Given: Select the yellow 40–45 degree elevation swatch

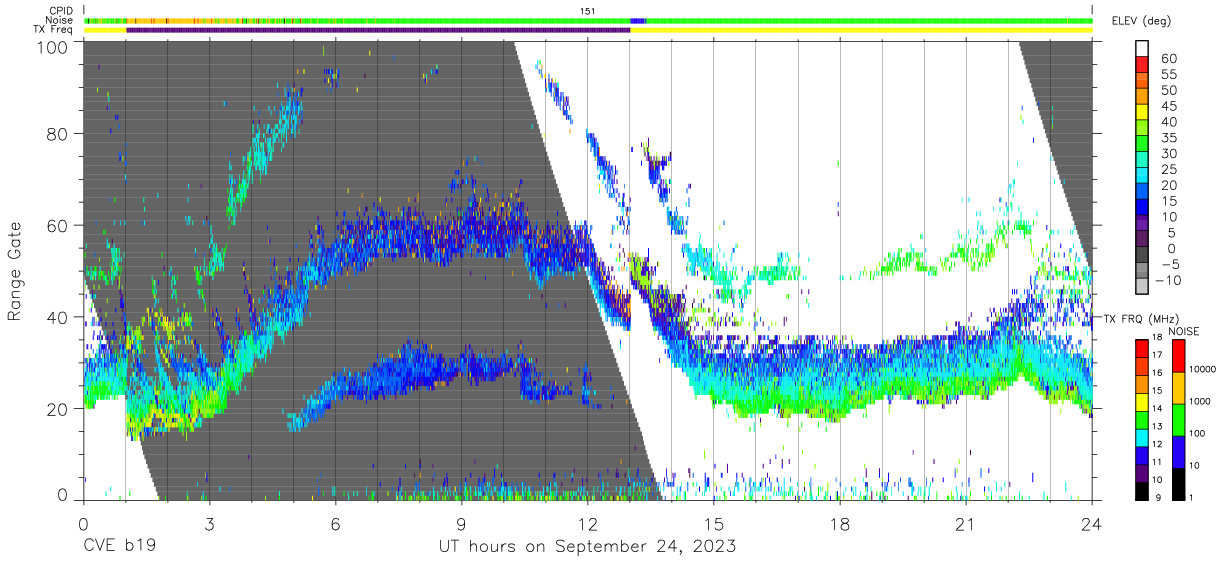Looking at the screenshot, I should point(1142,114).
